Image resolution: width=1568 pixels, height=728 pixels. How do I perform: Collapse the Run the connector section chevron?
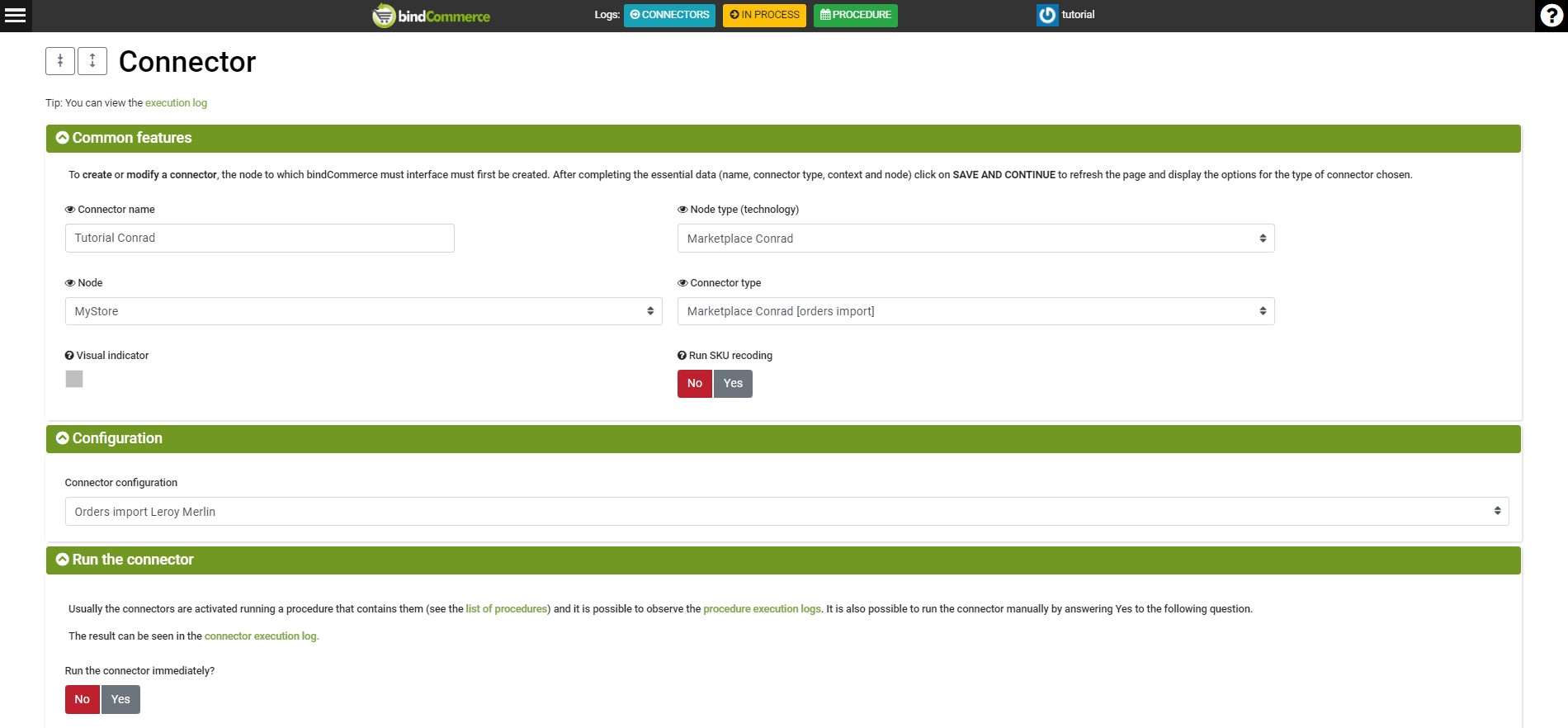[x=63, y=560]
